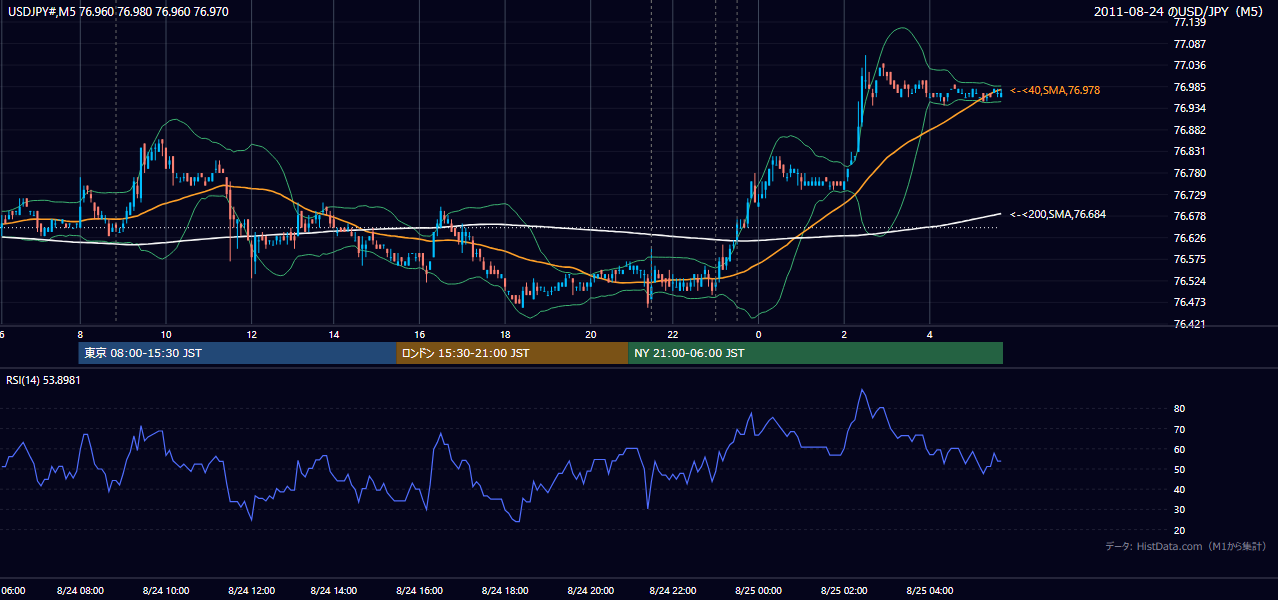Click RSI axis level 30
The width and height of the screenshot is (1278, 600).
pyautogui.click(x=1179, y=510)
